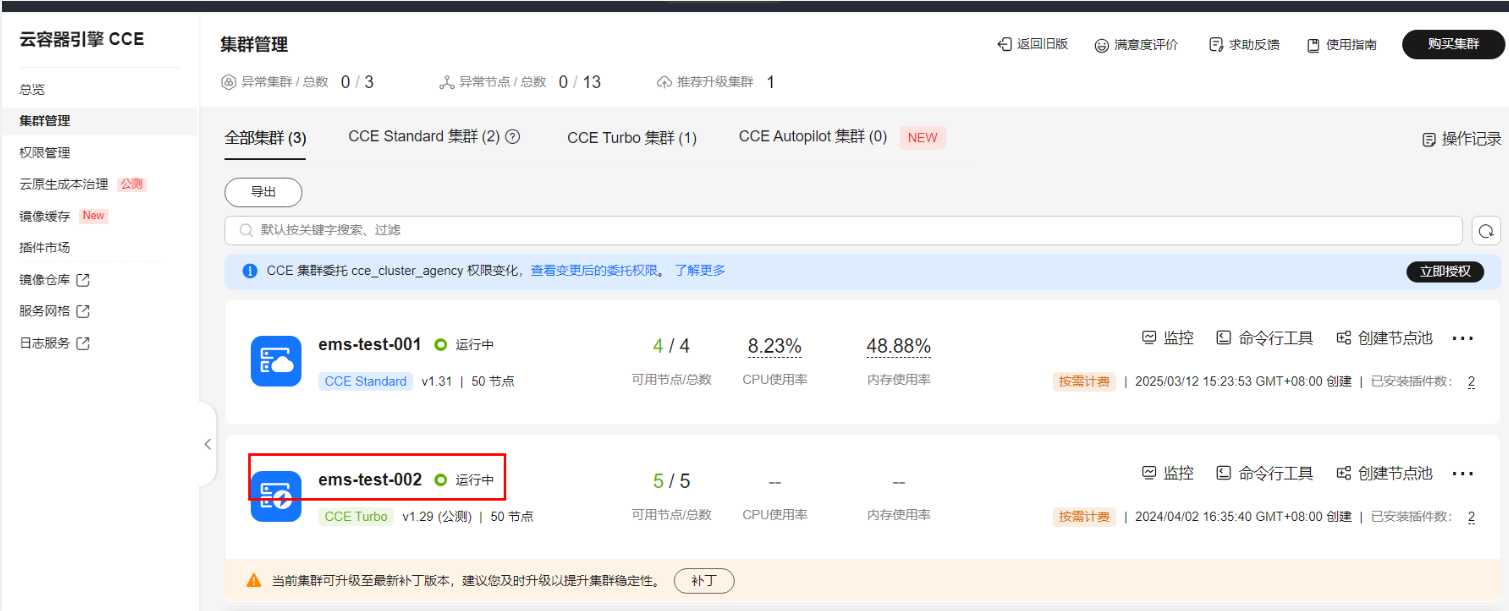Open 使用指南 guide
Viewport: 1509px width, 611px height.
pyautogui.click(x=1342, y=45)
